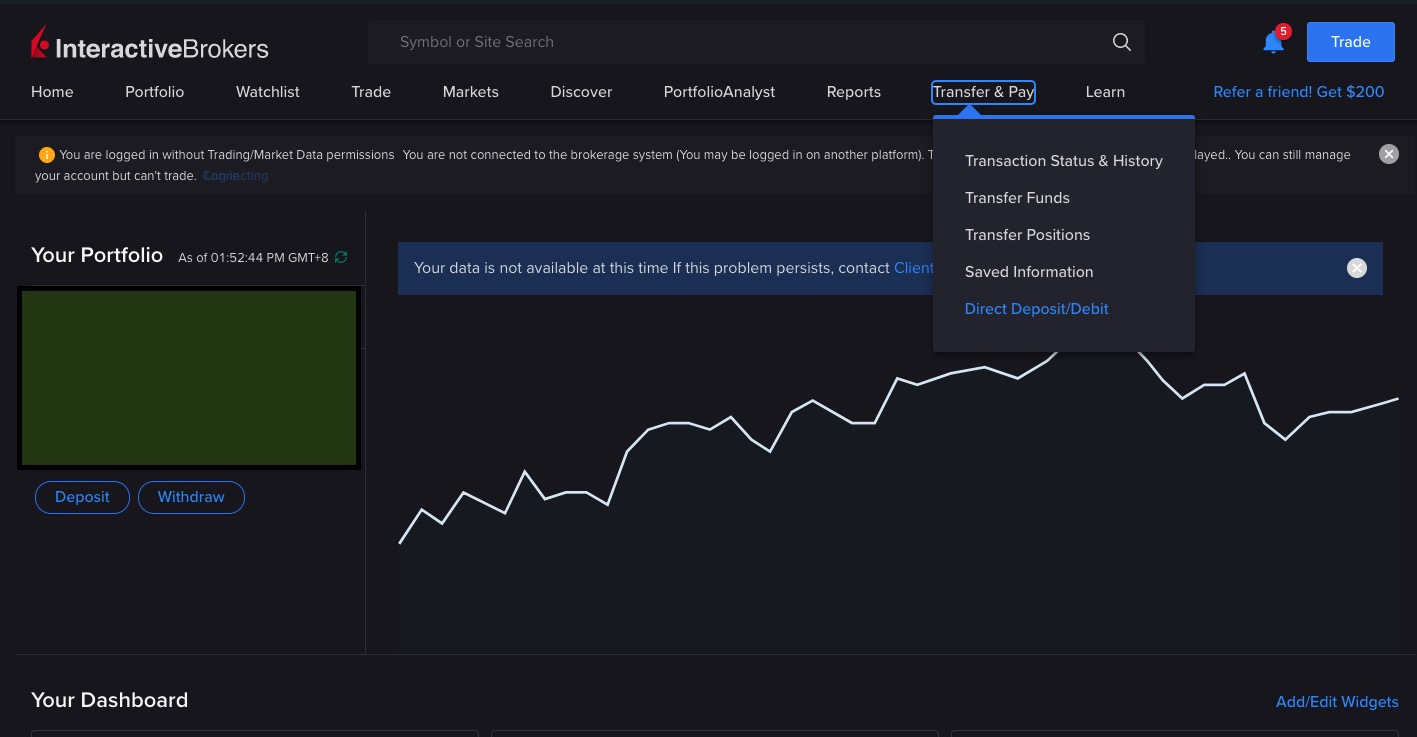Open the Refer a friend link
The height and width of the screenshot is (737, 1417).
pos(1298,92)
